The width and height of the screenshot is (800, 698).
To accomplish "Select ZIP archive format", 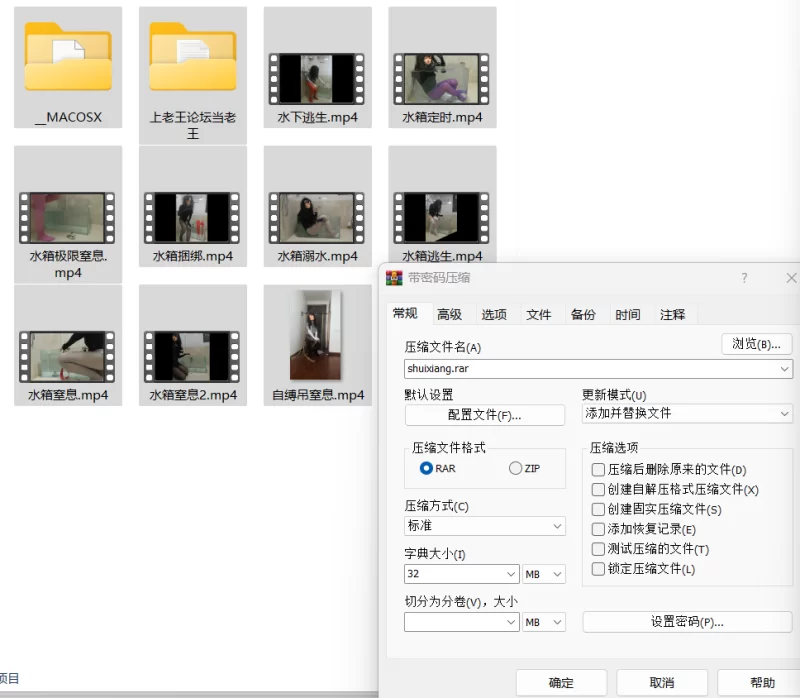I will tap(515, 468).
